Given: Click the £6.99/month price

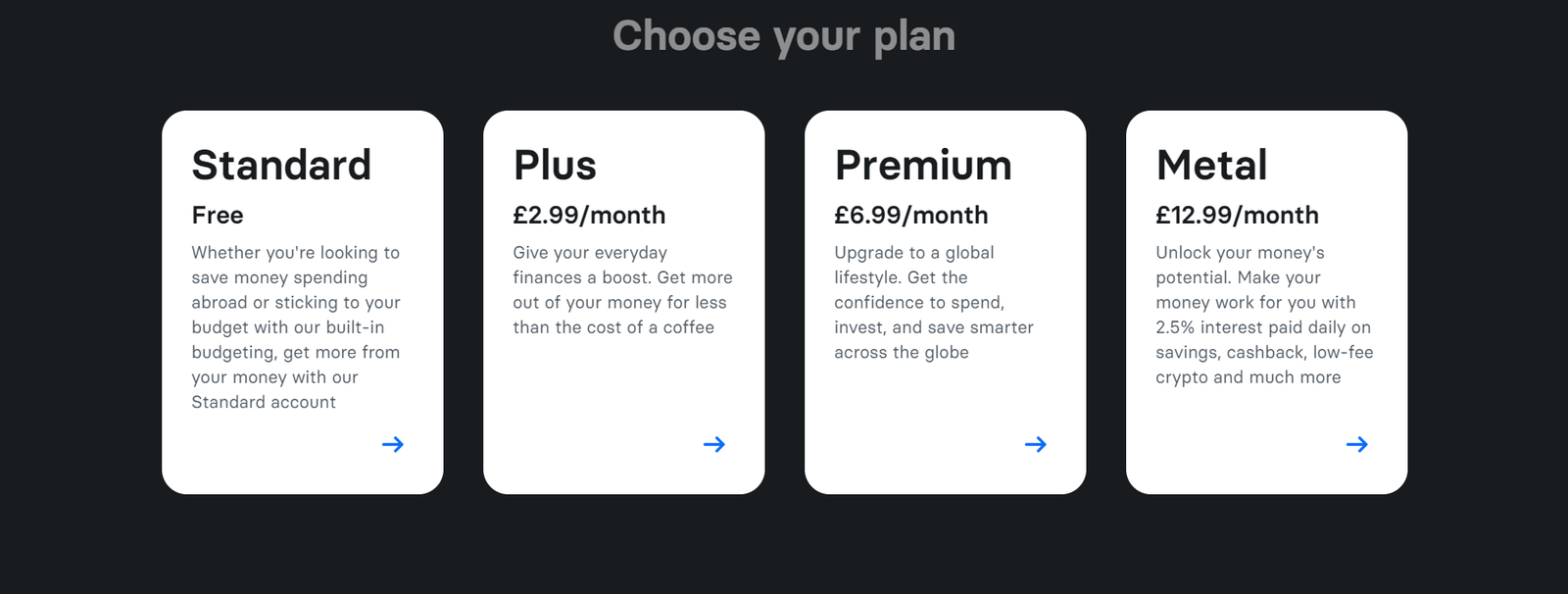Looking at the screenshot, I should tap(910, 216).
